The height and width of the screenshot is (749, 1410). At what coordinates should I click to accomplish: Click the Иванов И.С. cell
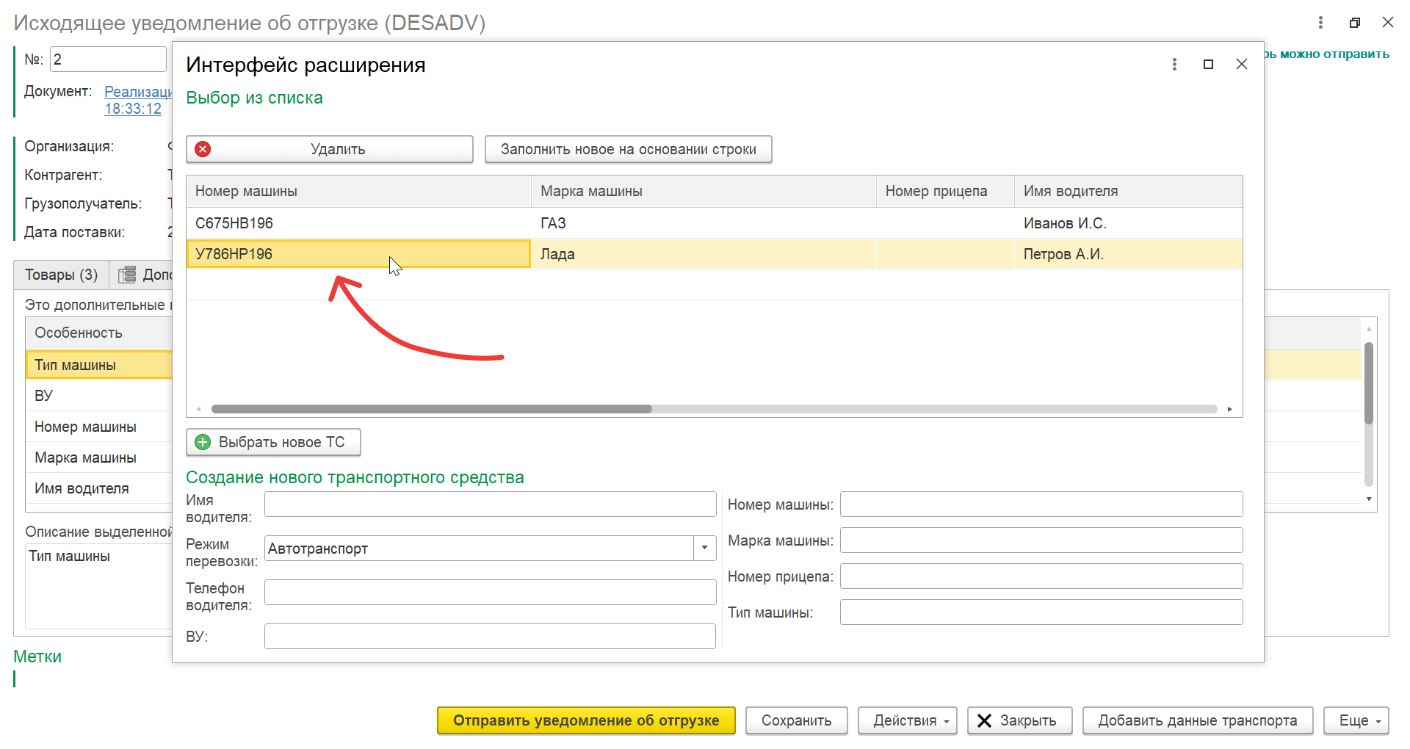tap(1129, 223)
